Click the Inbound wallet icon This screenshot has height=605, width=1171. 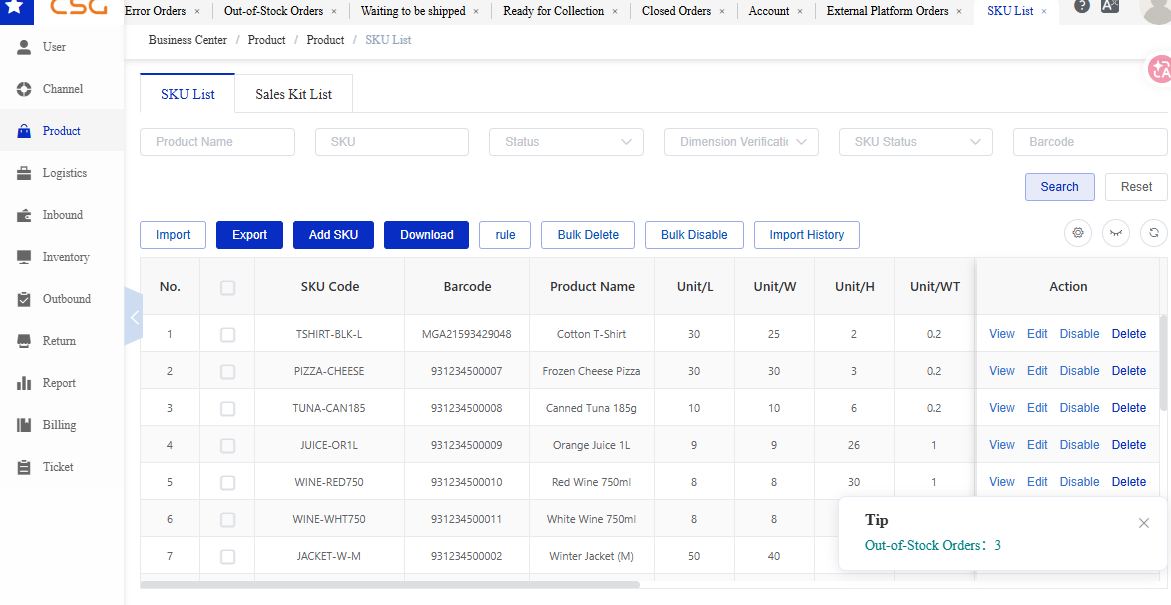pos(25,215)
